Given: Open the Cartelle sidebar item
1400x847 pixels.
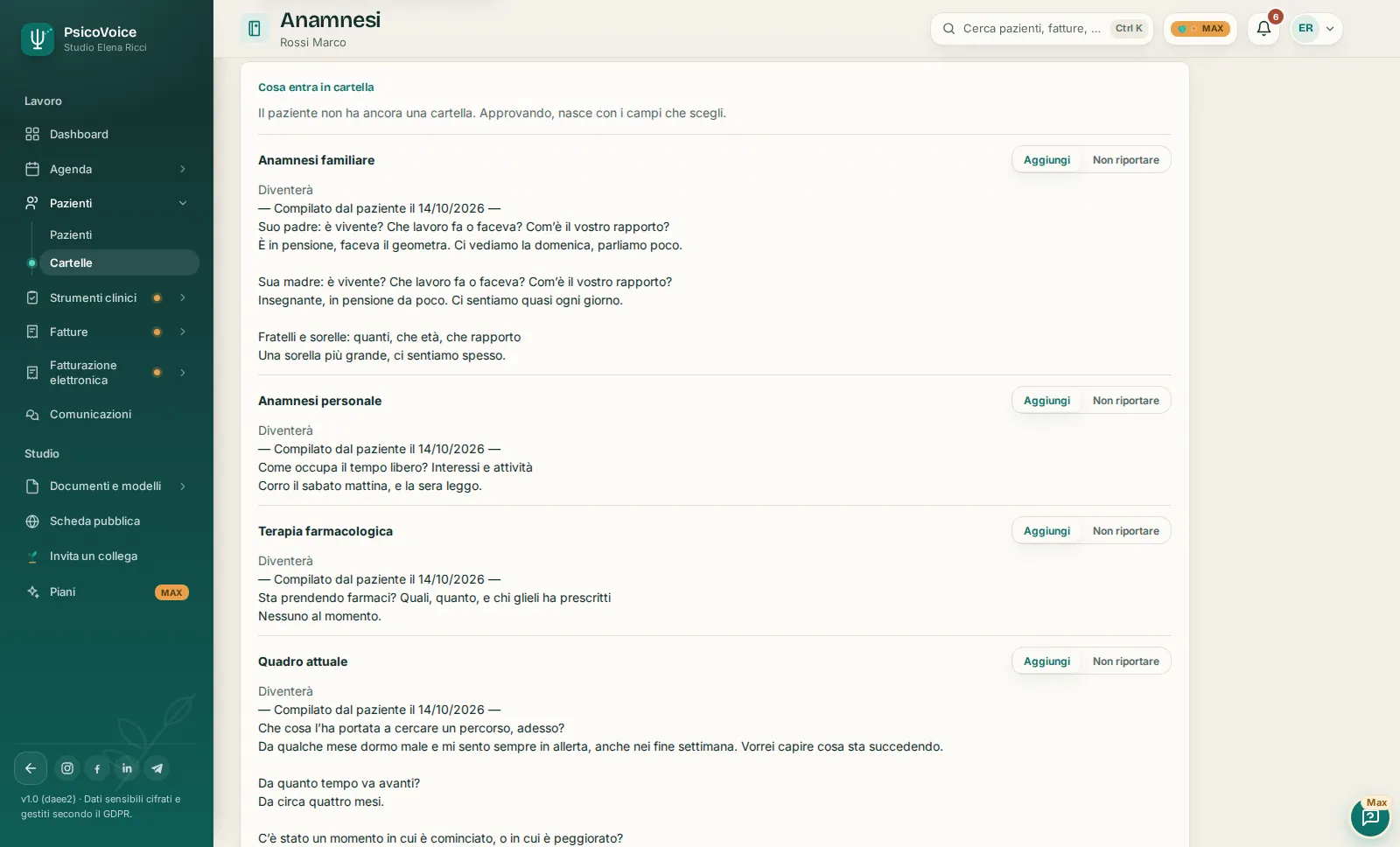Looking at the screenshot, I should click(x=119, y=262).
